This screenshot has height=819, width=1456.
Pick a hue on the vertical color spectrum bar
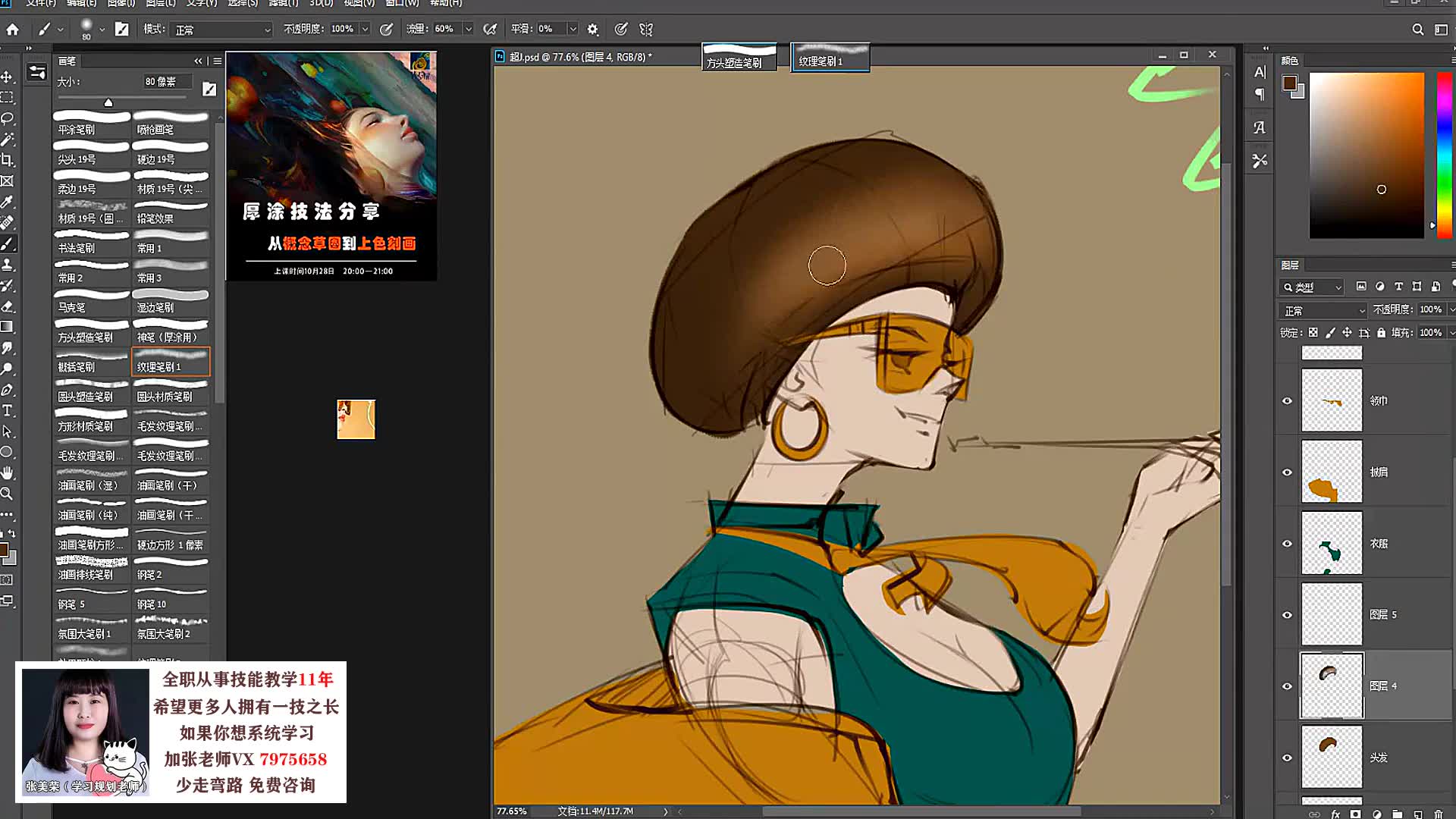(x=1444, y=155)
